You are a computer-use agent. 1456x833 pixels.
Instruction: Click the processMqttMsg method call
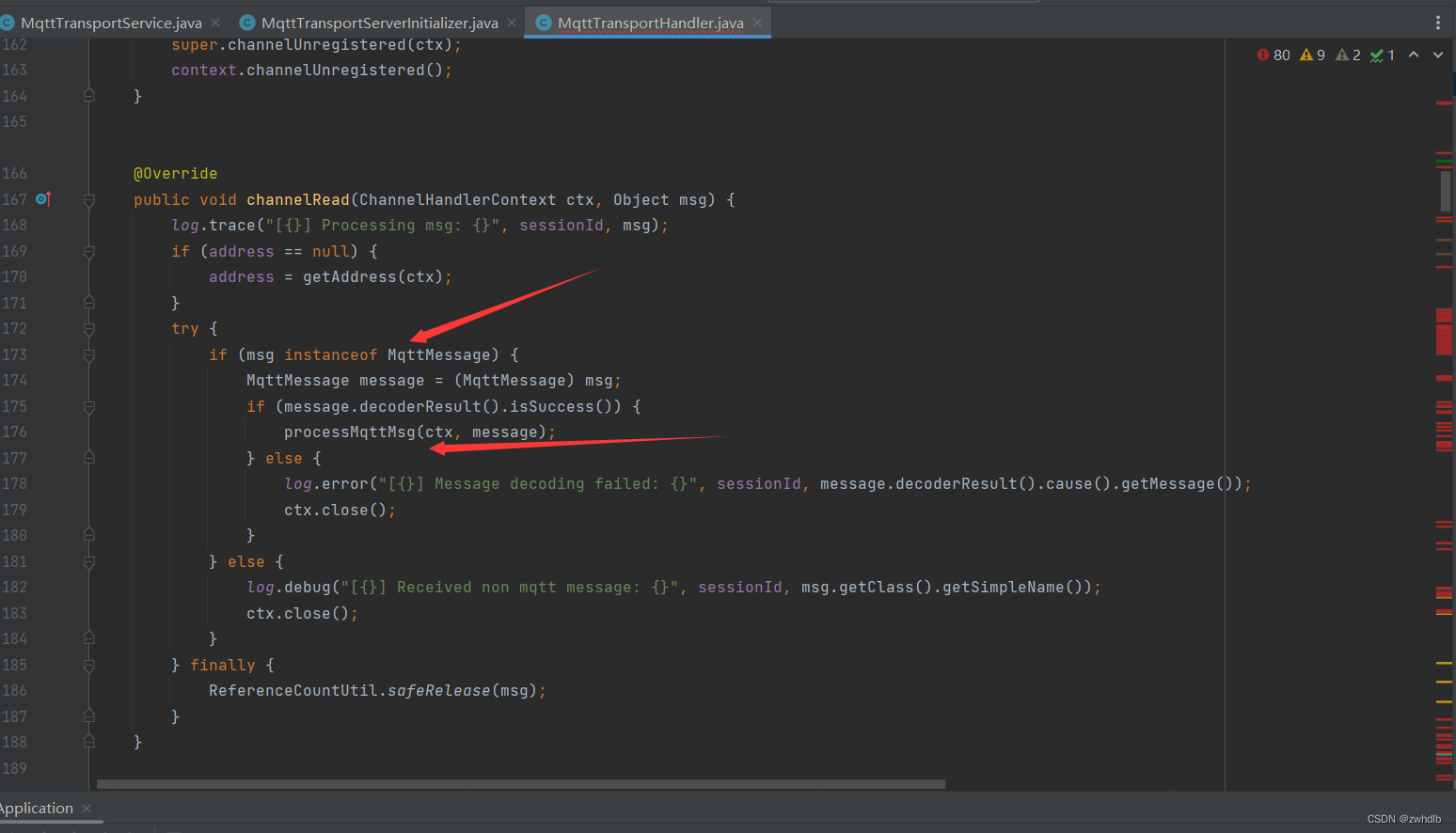pyautogui.click(x=350, y=432)
